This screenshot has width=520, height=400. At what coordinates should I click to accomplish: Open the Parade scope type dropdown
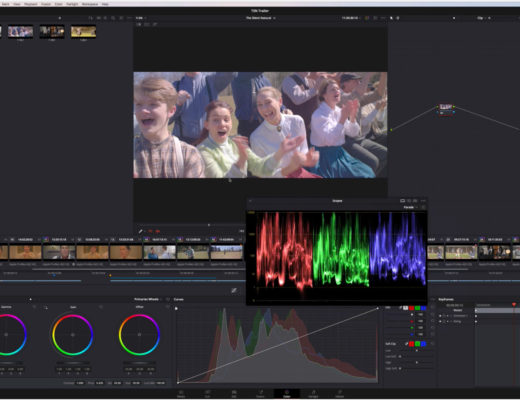tap(410, 207)
